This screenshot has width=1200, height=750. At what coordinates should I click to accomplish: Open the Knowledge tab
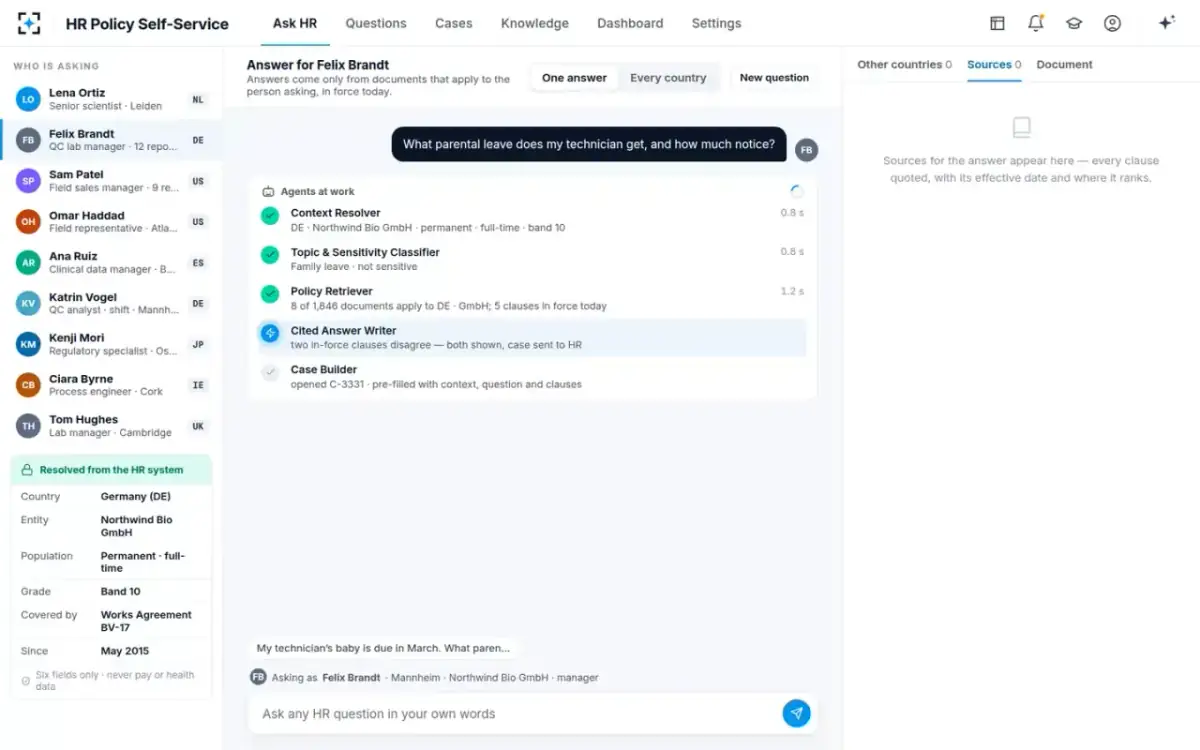click(535, 23)
